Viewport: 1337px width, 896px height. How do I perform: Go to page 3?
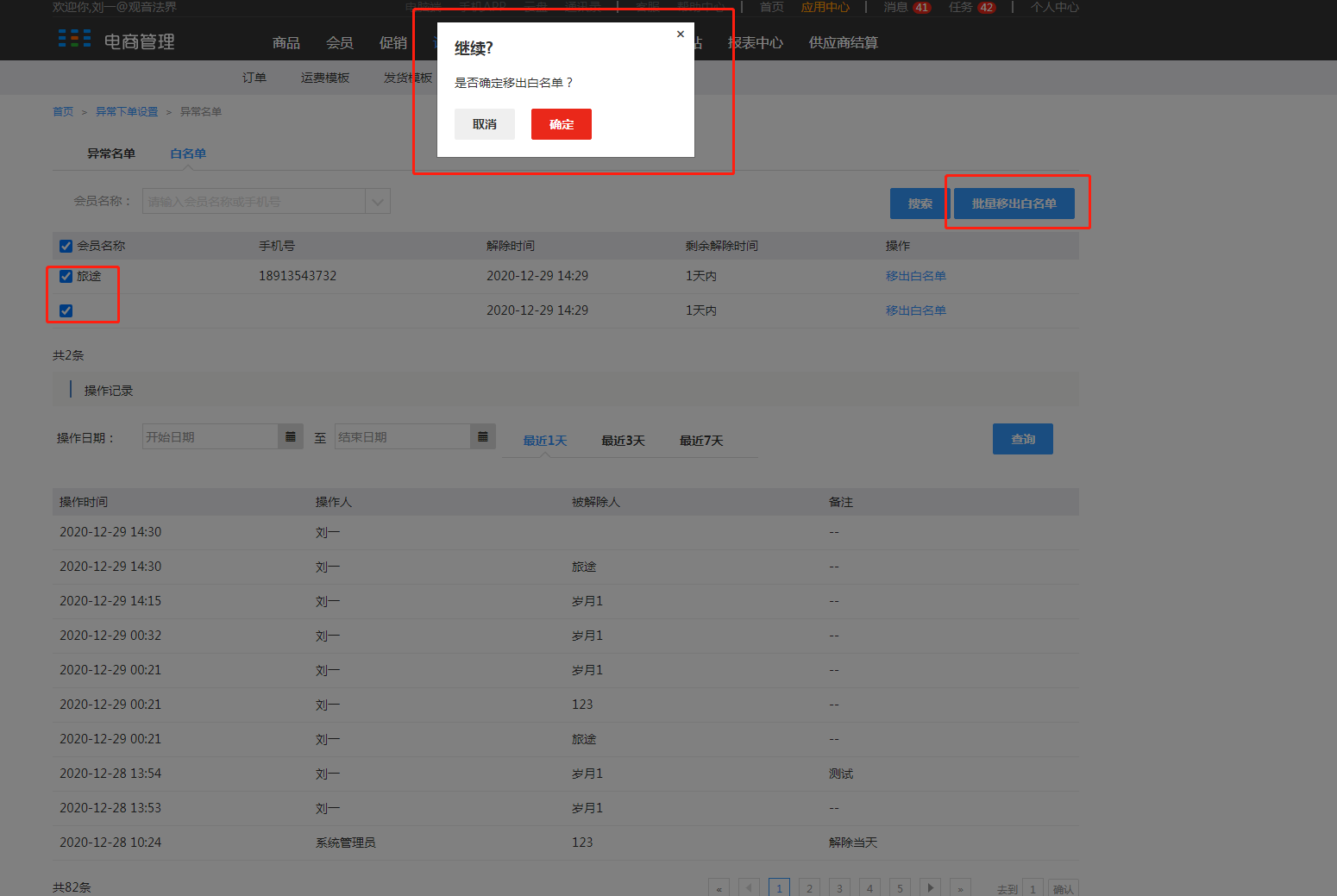(x=839, y=888)
